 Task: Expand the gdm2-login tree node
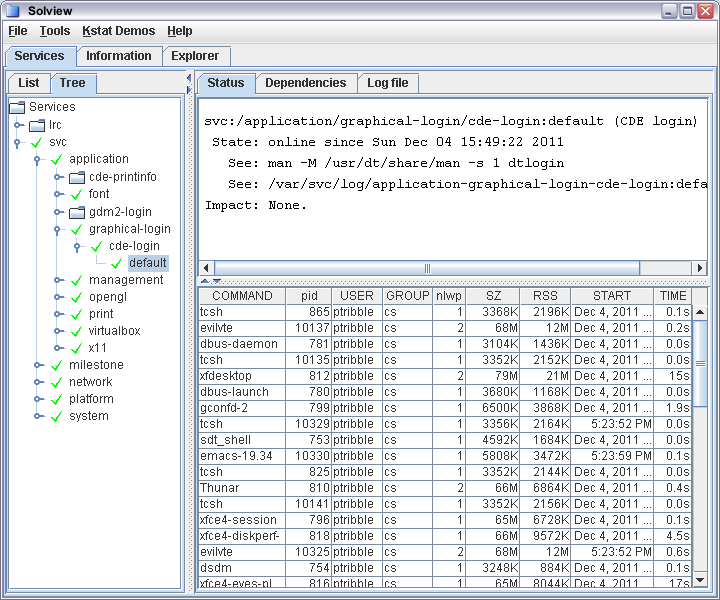click(58, 212)
